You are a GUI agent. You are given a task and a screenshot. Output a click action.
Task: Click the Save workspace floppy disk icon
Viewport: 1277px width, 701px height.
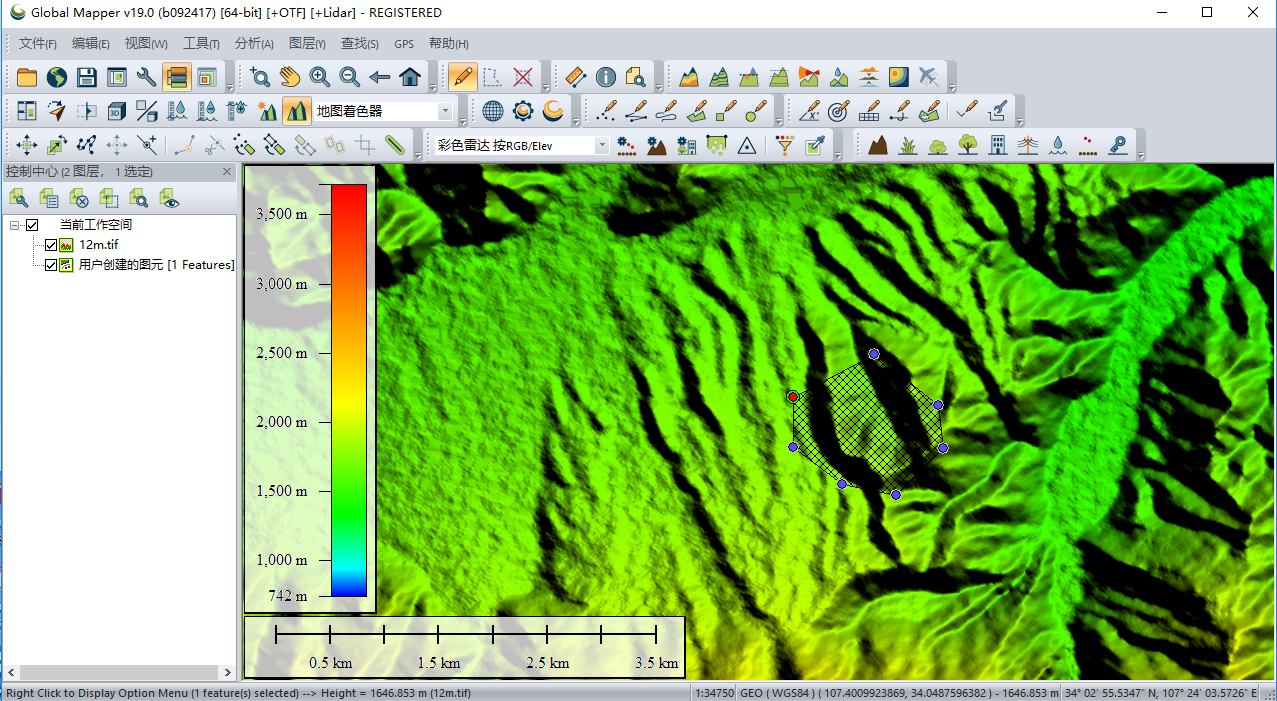coord(87,77)
